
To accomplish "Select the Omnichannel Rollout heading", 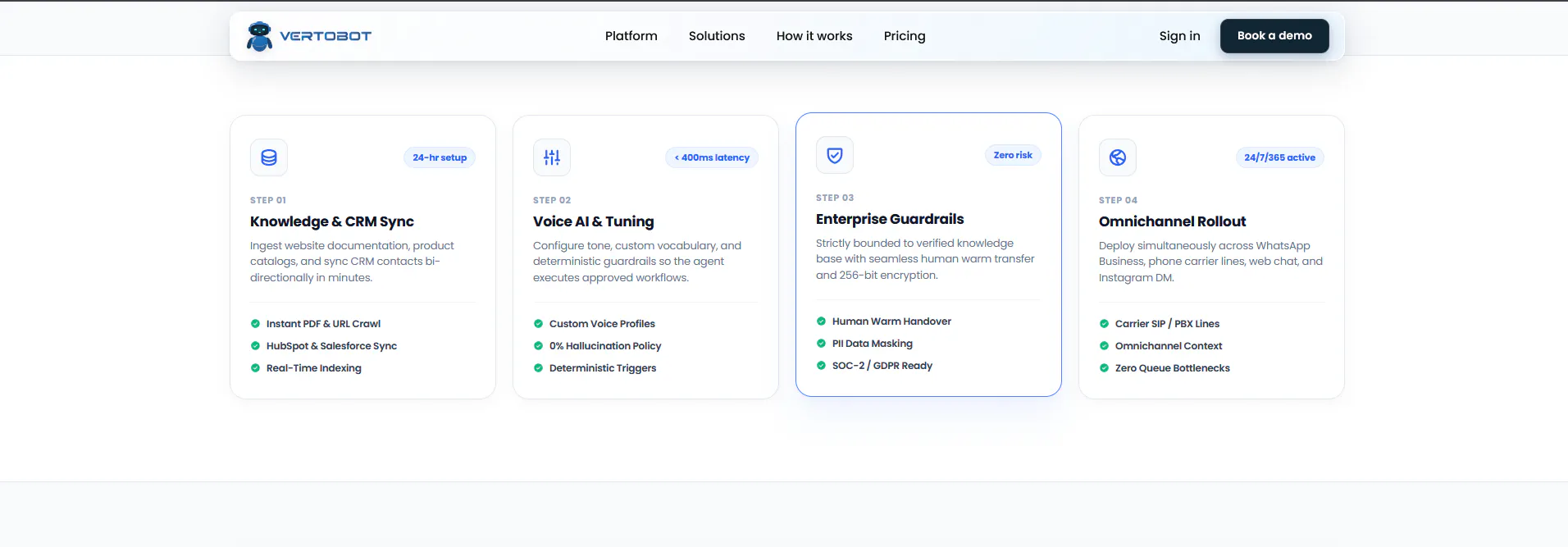I will (1173, 221).
